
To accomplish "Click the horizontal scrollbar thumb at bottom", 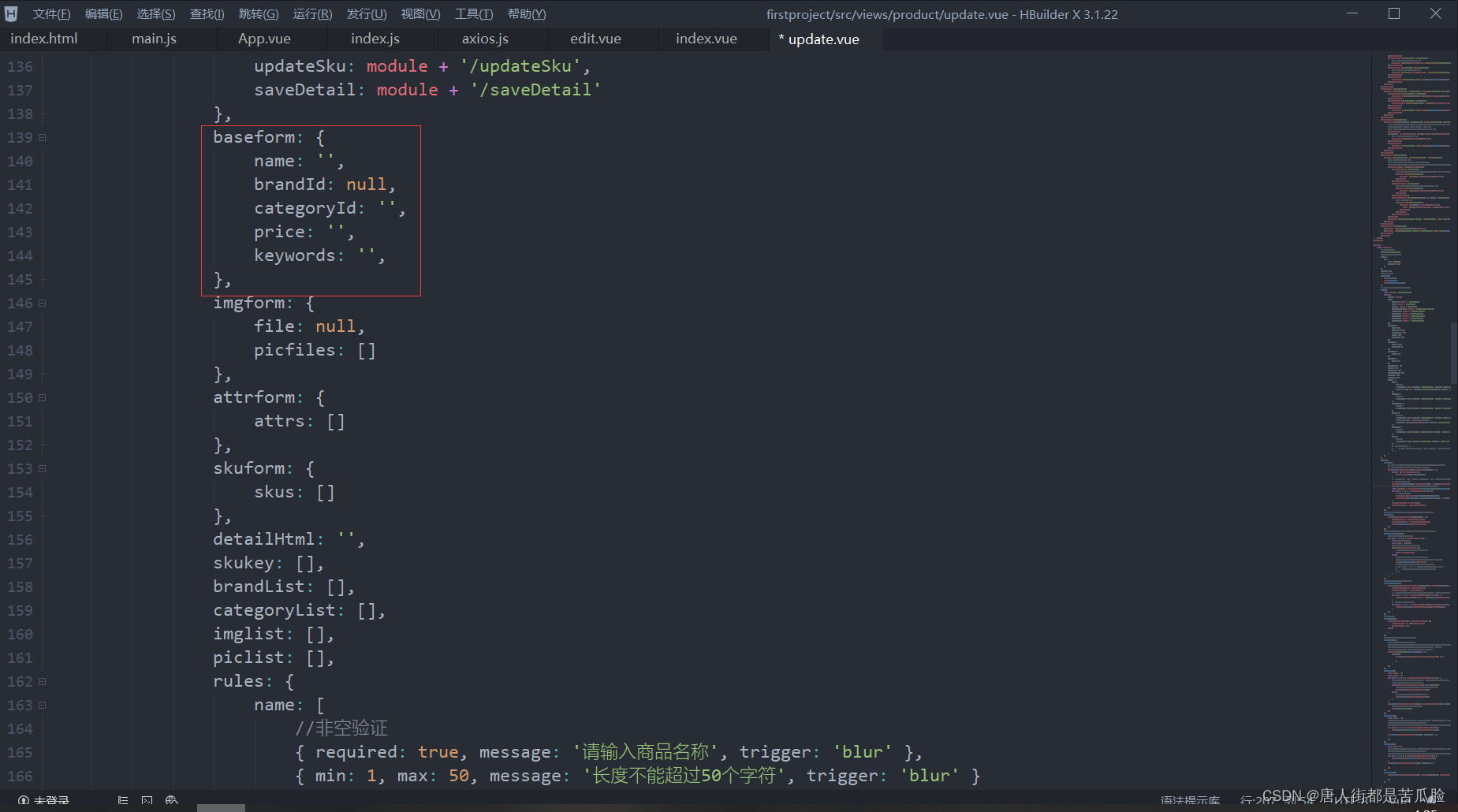I will point(221,808).
